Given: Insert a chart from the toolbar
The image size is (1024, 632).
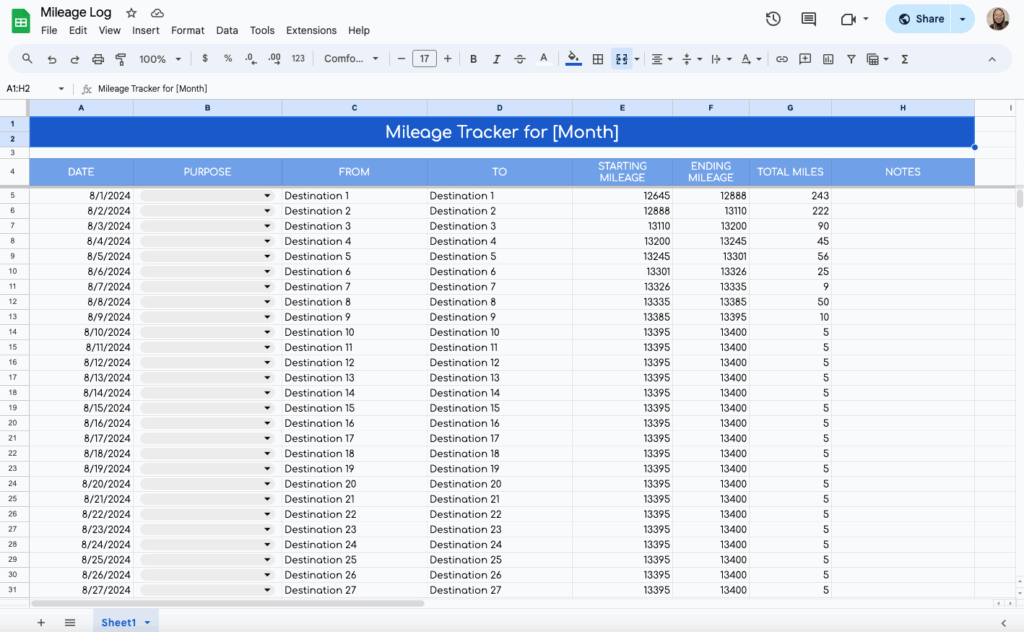Looking at the screenshot, I should click(828, 59).
